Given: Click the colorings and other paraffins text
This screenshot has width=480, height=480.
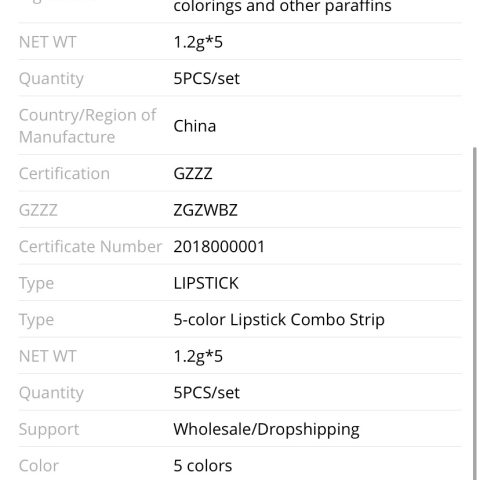Looking at the screenshot, I should pyautogui.click(x=282, y=7).
